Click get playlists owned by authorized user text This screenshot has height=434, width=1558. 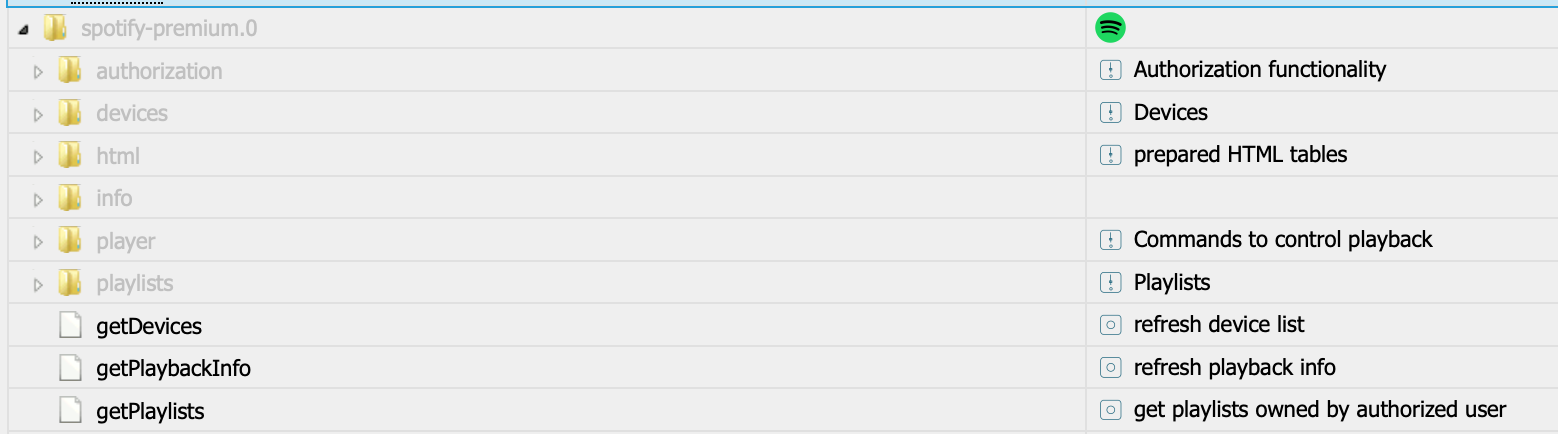click(1320, 410)
